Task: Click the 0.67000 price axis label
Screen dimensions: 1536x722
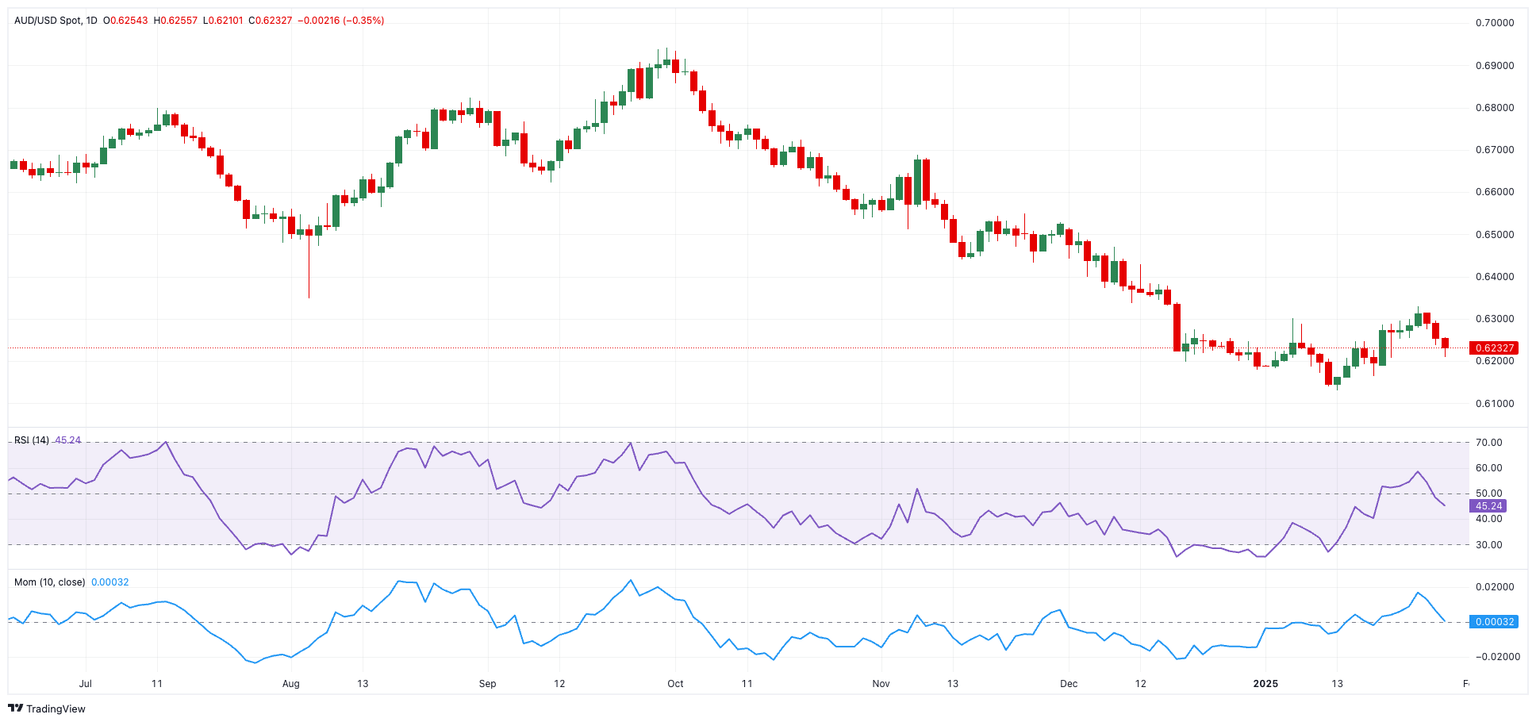Action: pos(1494,150)
